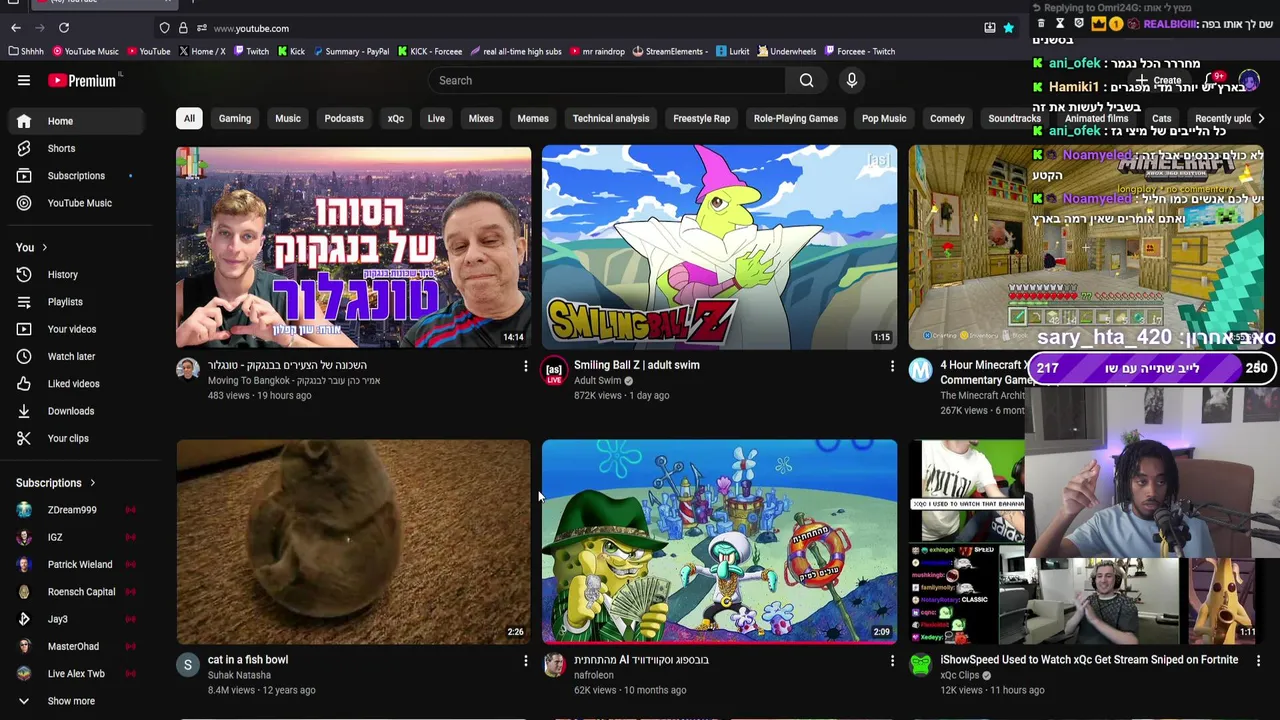The height and width of the screenshot is (720, 1280).
Task: Select the Live filter chip
Action: tap(436, 118)
